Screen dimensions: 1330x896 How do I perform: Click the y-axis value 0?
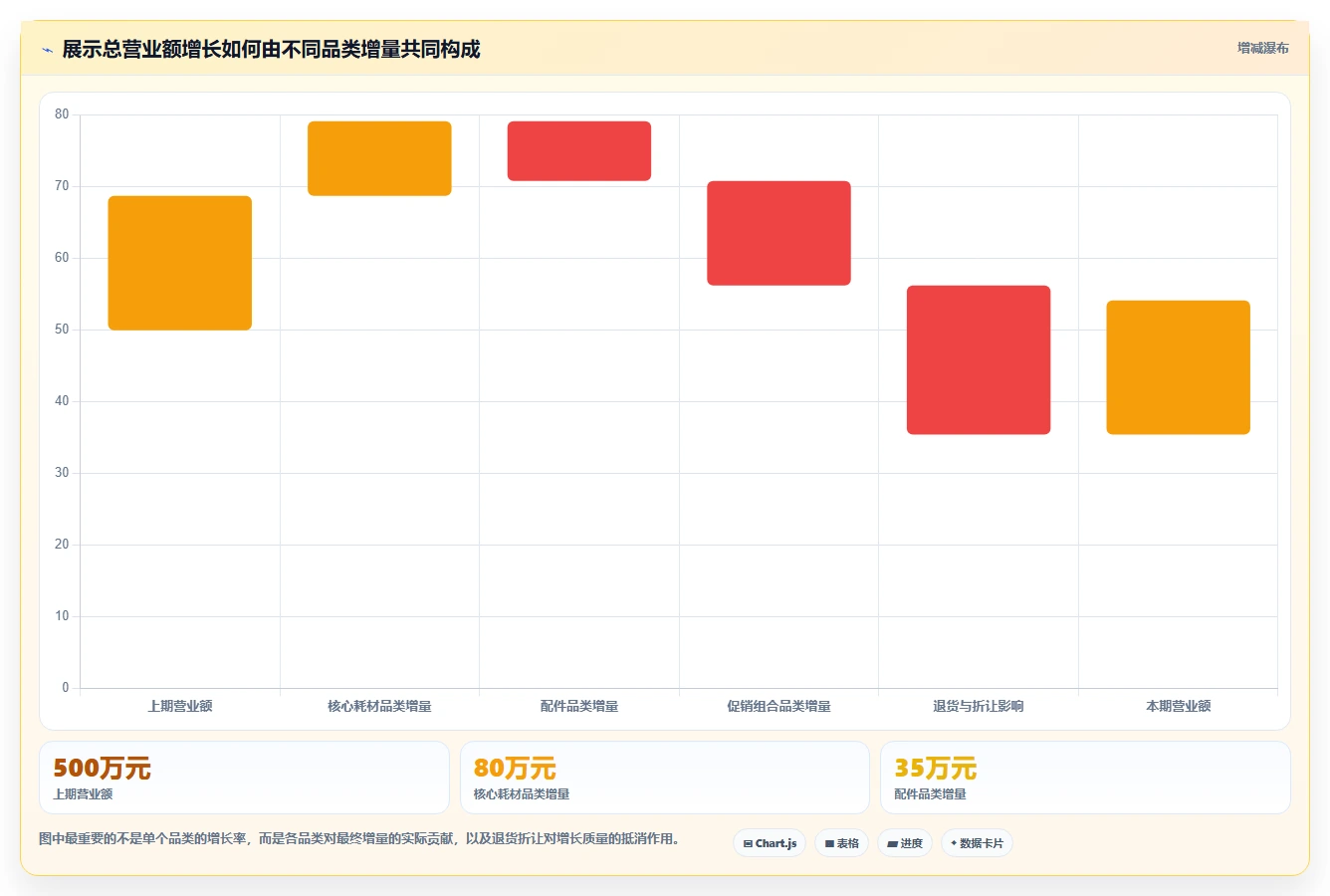point(66,687)
